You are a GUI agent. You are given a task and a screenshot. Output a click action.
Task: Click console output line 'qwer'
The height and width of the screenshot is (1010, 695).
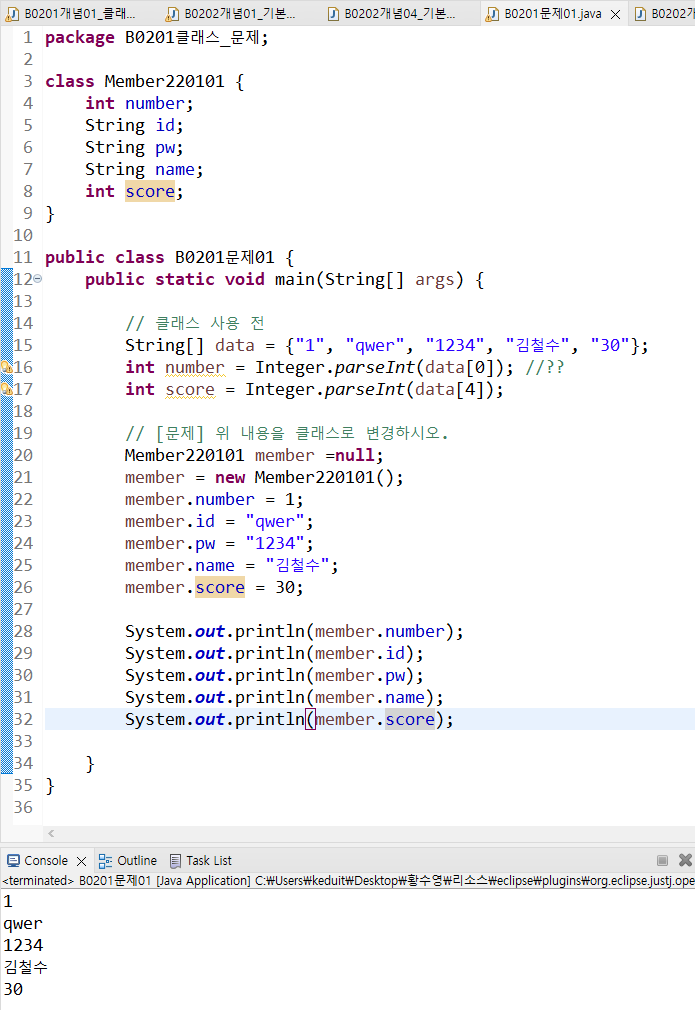tap(23, 924)
